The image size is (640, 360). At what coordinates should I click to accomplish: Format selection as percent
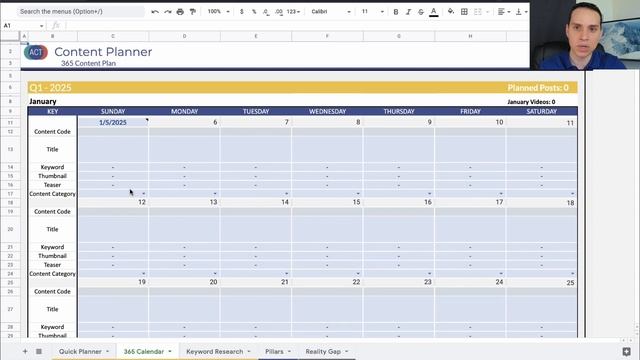(254, 12)
